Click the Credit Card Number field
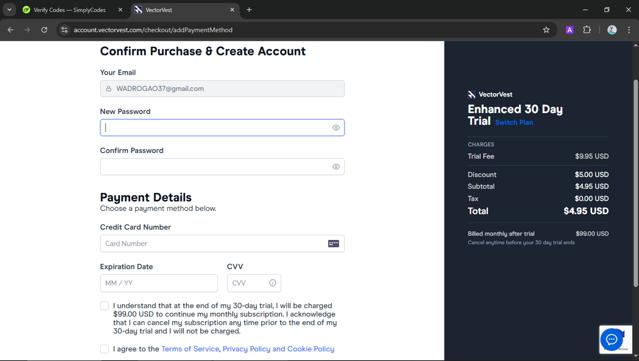The width and height of the screenshot is (639, 361). click(222, 244)
